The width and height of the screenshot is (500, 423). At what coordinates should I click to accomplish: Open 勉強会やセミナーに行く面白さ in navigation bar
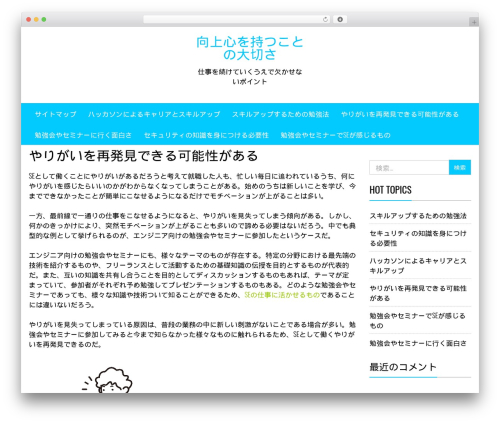83,135
